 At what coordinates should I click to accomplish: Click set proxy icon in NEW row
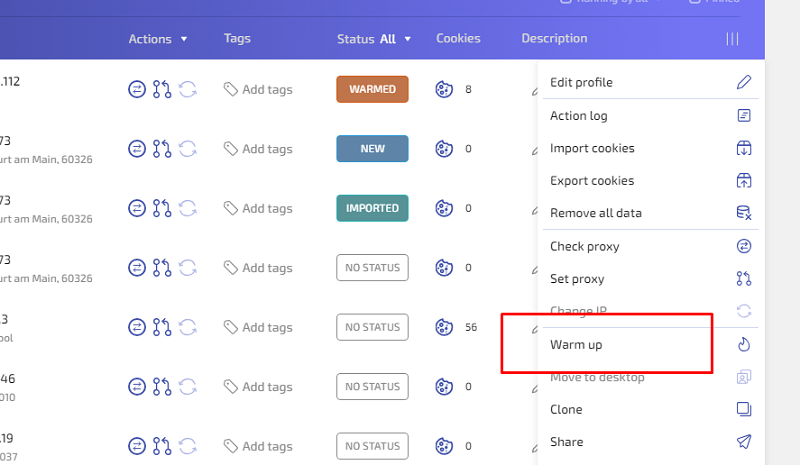click(162, 149)
